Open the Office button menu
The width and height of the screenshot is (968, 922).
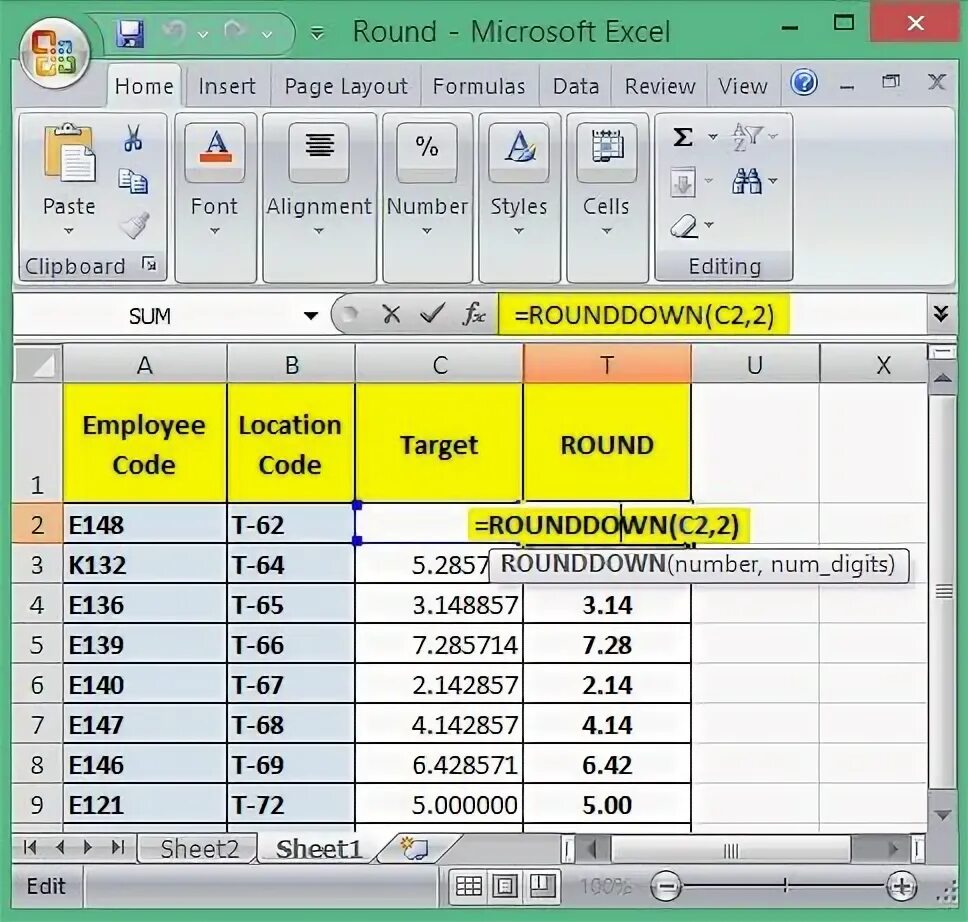pos(55,53)
